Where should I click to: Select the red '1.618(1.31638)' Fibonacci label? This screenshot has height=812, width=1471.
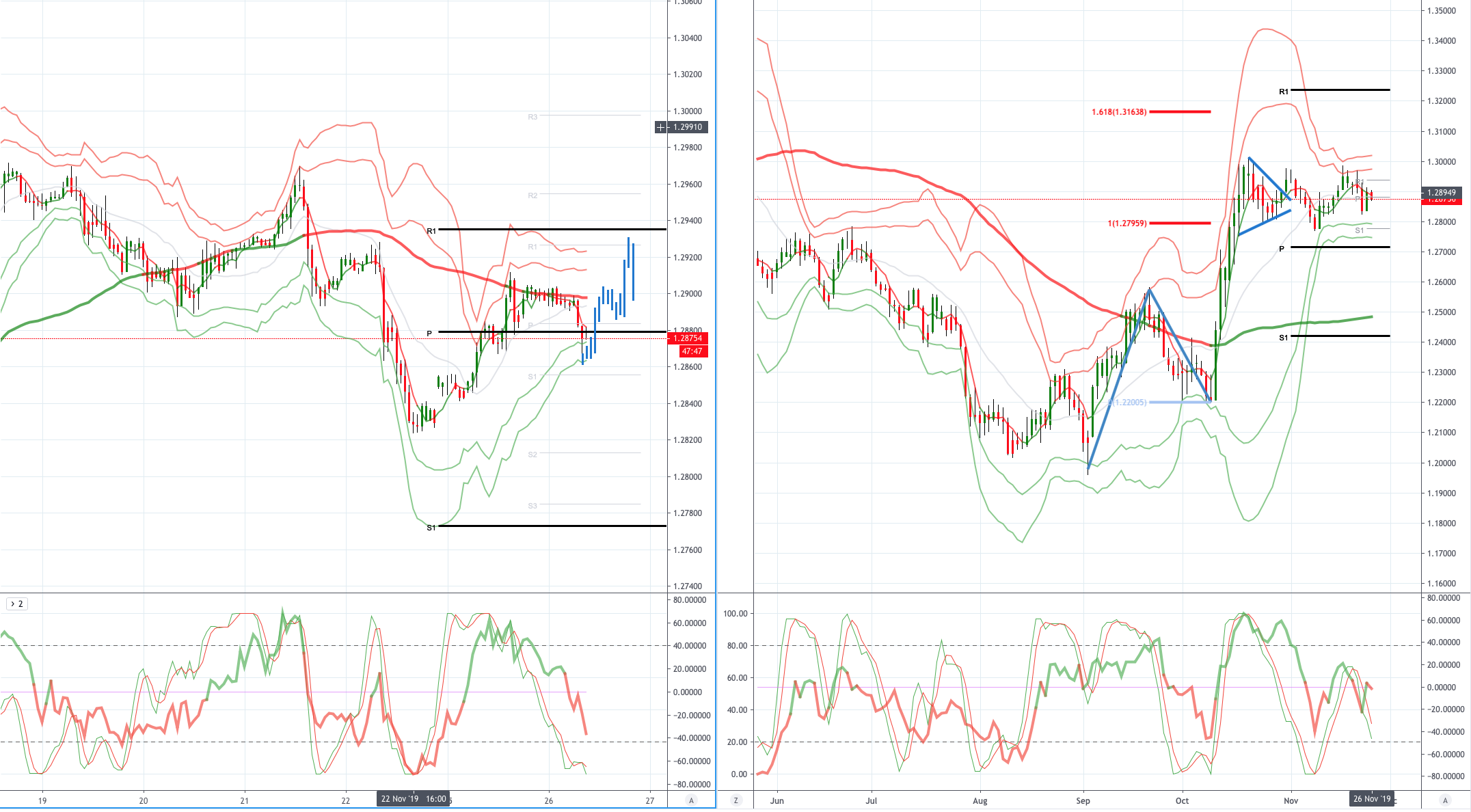(x=1119, y=112)
